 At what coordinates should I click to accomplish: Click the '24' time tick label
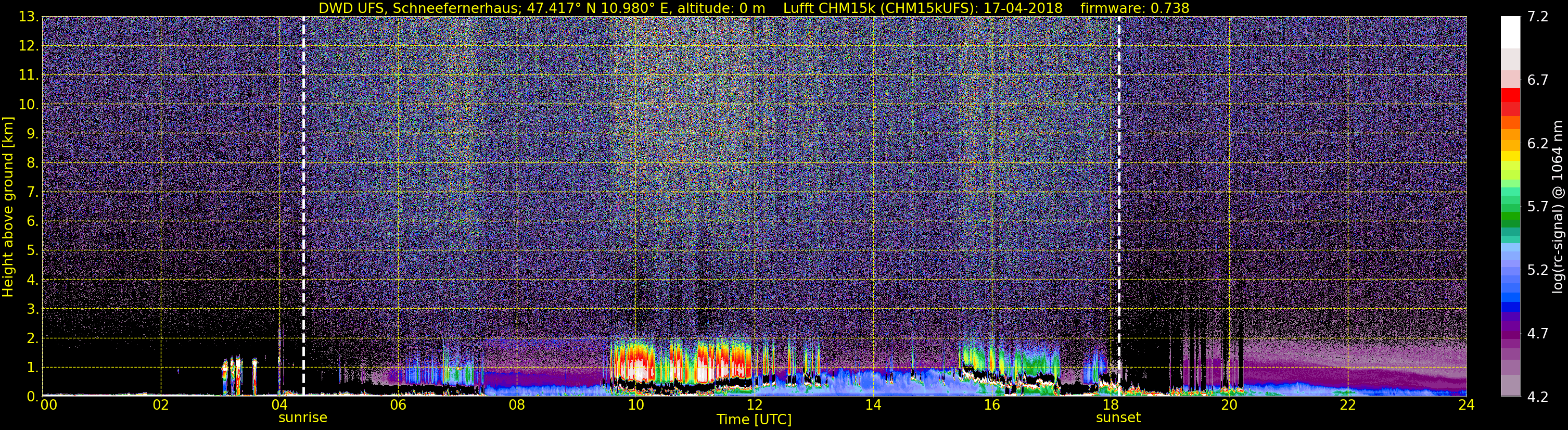pyautogui.click(x=1467, y=405)
